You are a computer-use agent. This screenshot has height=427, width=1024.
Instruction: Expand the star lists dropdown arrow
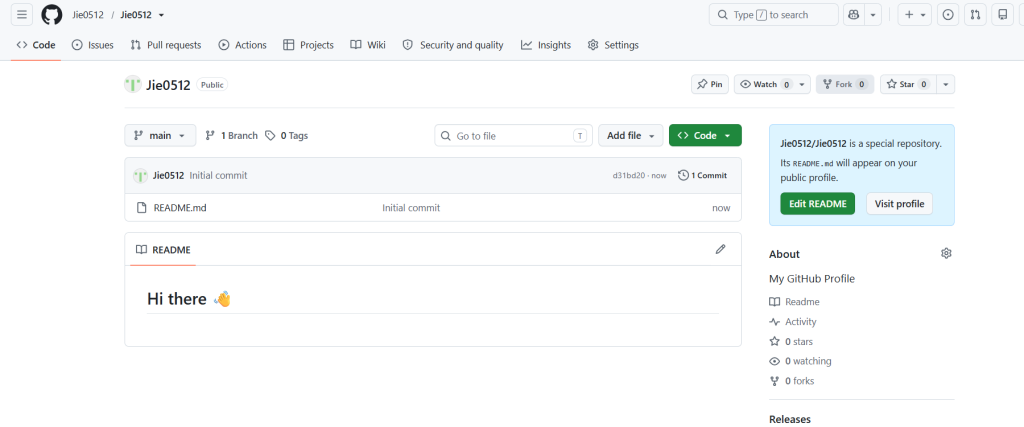click(x=946, y=84)
